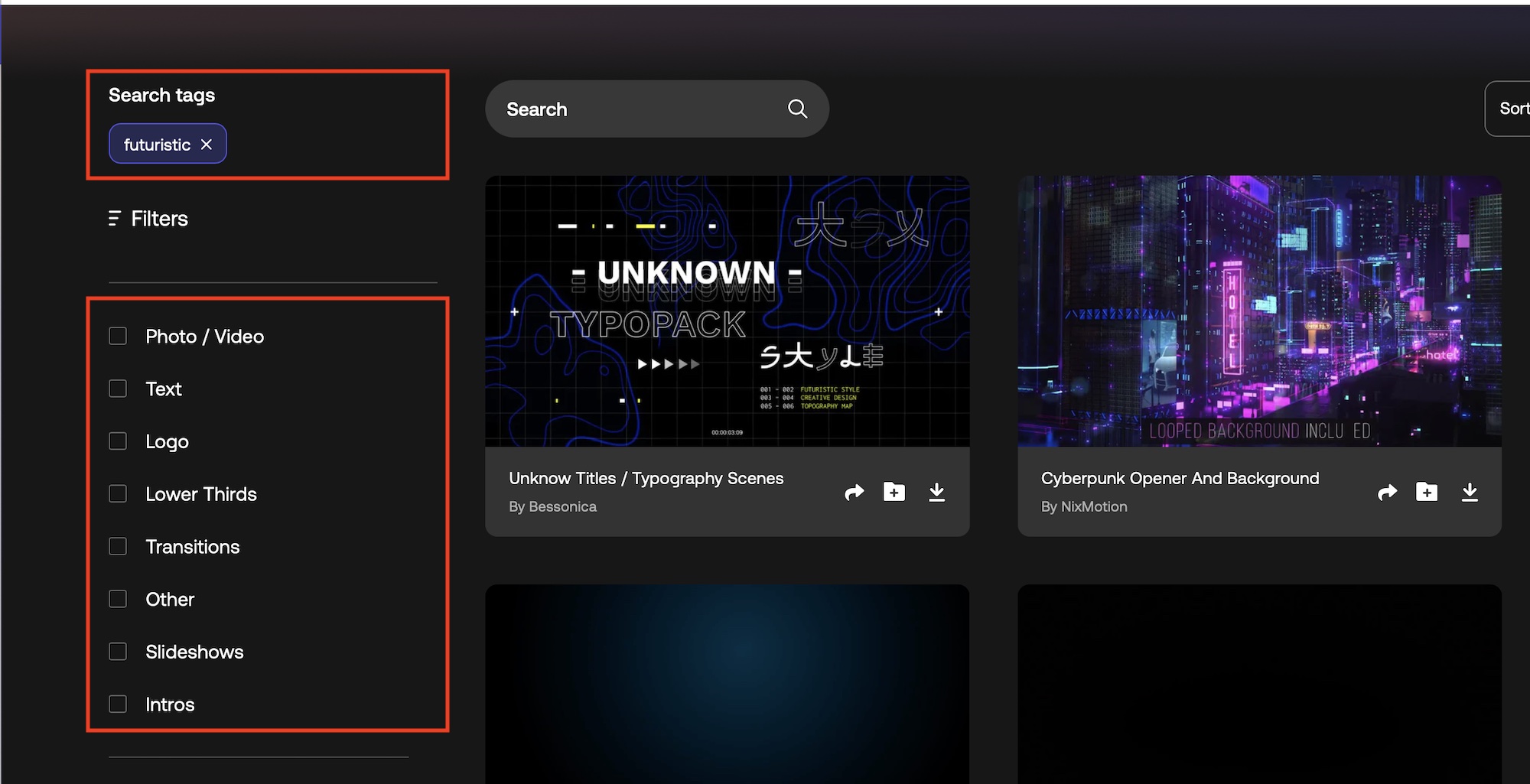Focus the Search input field
1530x784 pixels.
click(x=657, y=109)
